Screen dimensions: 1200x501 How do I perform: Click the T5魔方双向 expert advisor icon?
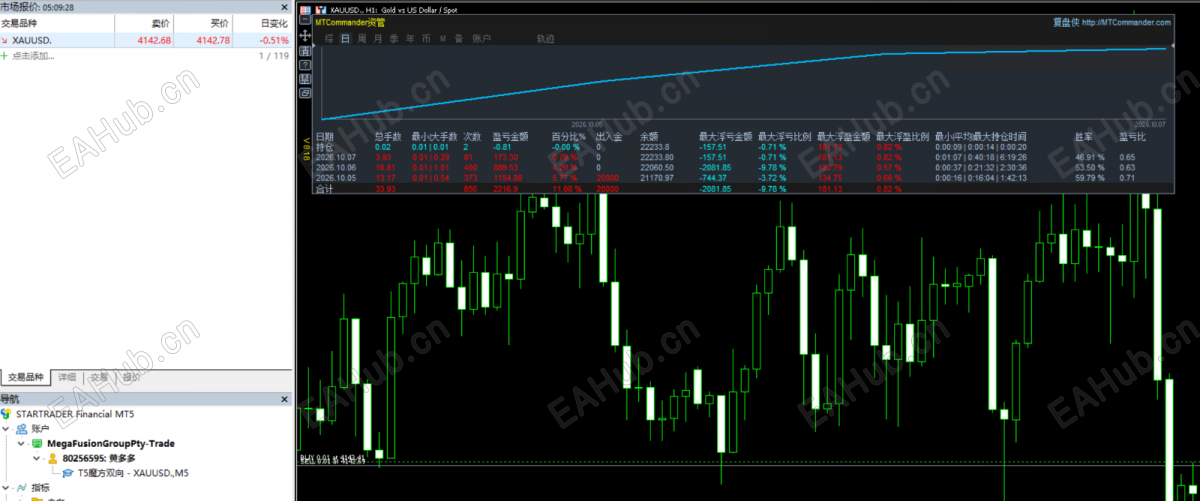click(x=68, y=473)
